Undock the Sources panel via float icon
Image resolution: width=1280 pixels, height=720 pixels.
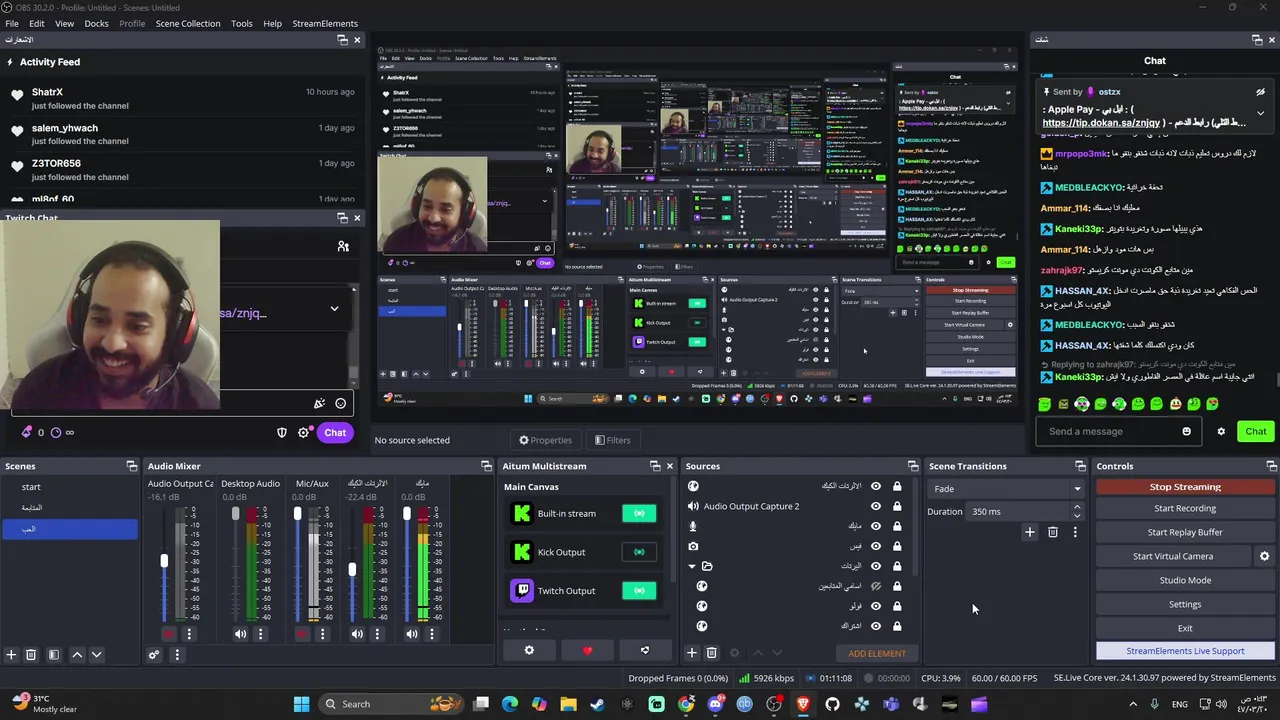(x=913, y=466)
